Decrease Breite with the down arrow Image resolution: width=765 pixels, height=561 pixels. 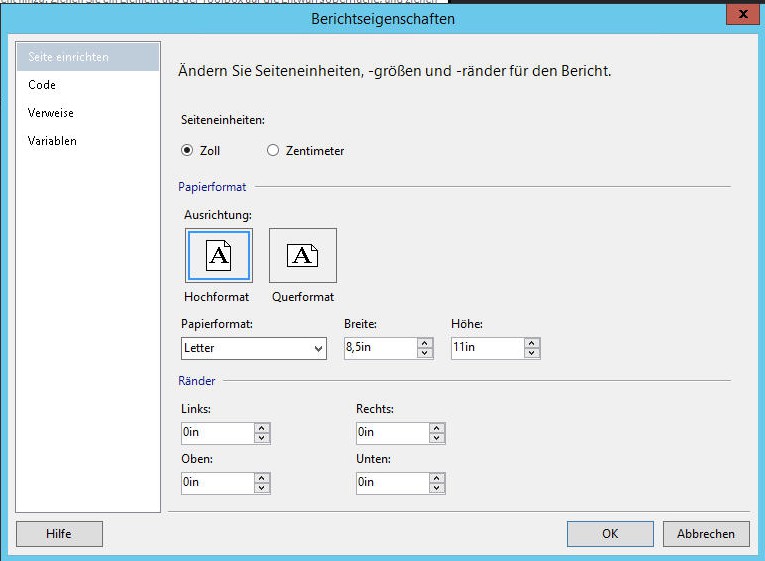coord(424,353)
